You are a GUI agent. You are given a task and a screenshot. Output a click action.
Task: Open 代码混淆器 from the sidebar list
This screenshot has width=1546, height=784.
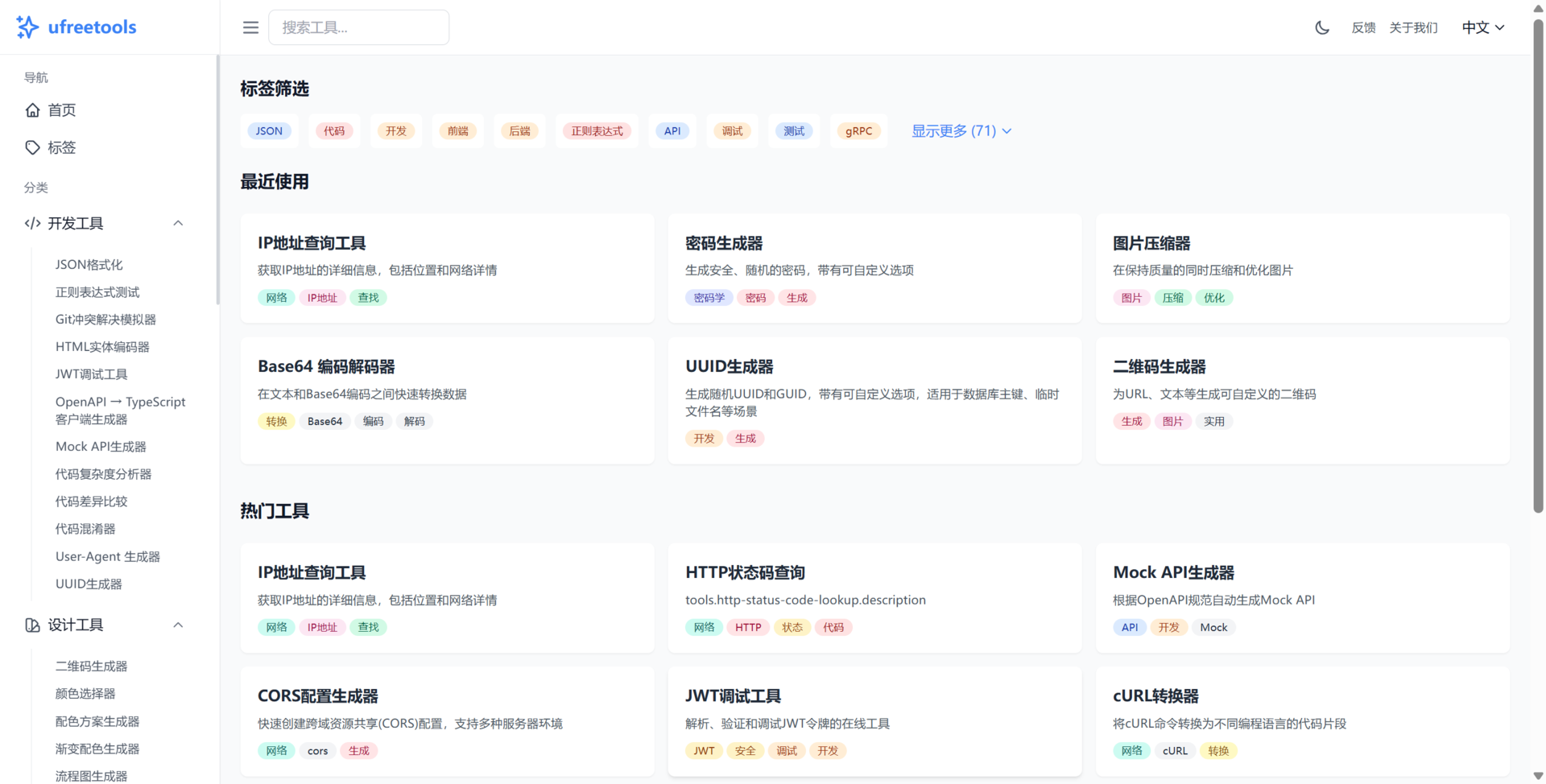pyautogui.click(x=85, y=529)
